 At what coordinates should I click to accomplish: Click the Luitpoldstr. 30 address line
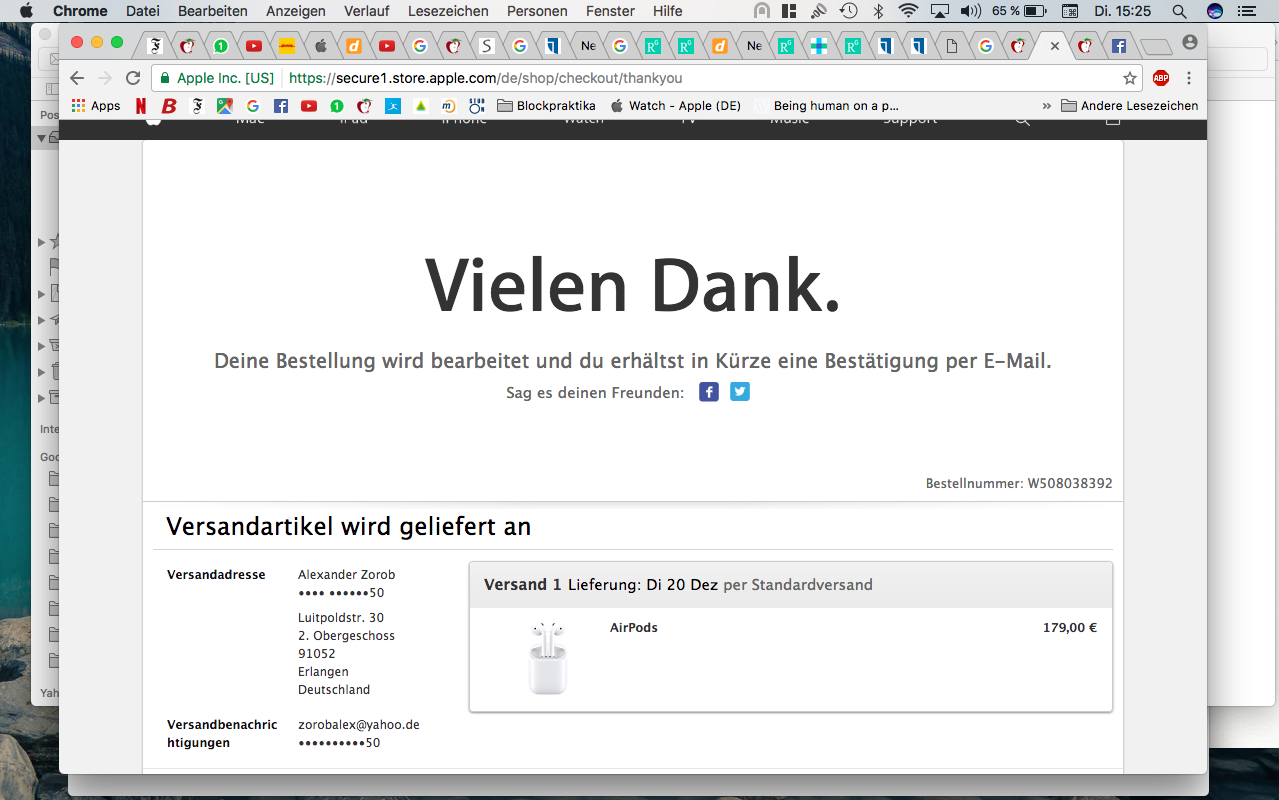(x=341, y=617)
